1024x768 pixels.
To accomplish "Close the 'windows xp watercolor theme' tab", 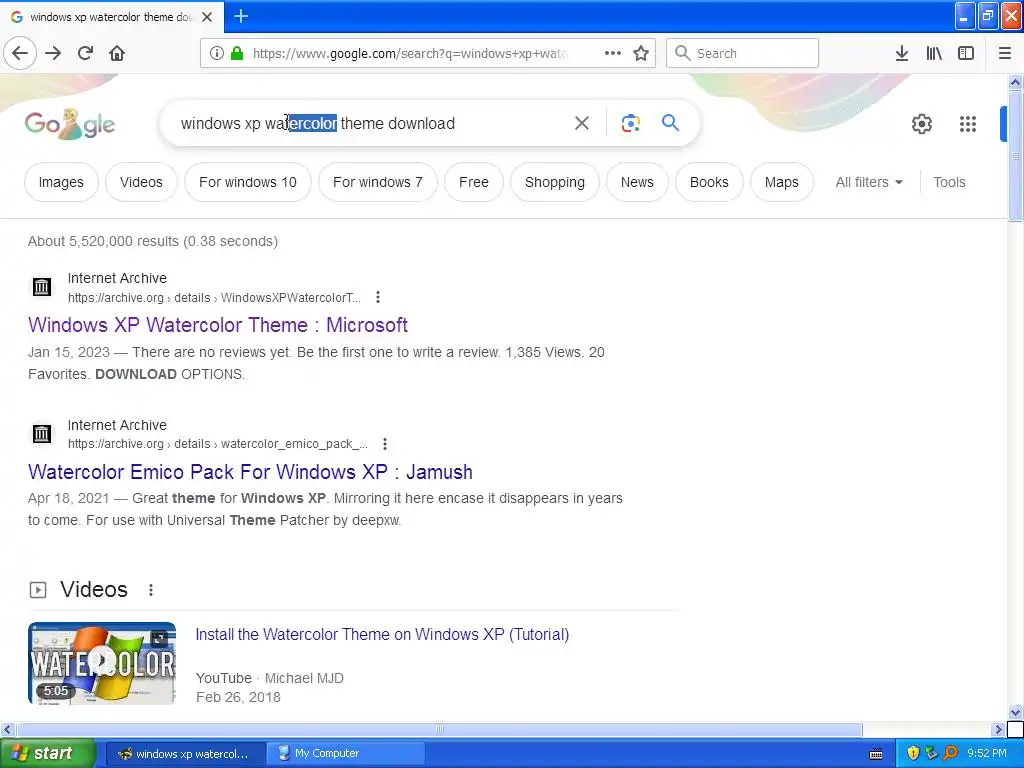I will (207, 17).
